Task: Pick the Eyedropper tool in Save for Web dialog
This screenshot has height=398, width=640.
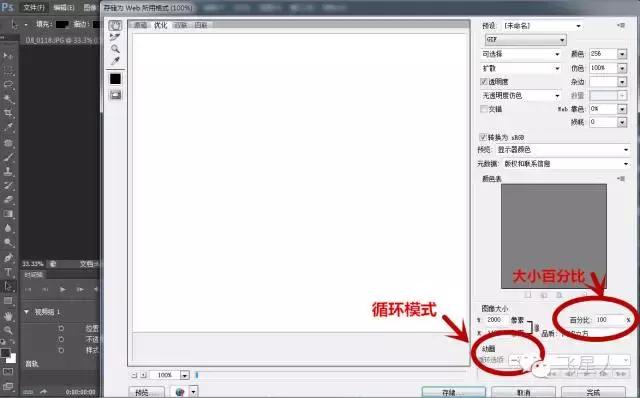Action: pos(115,61)
